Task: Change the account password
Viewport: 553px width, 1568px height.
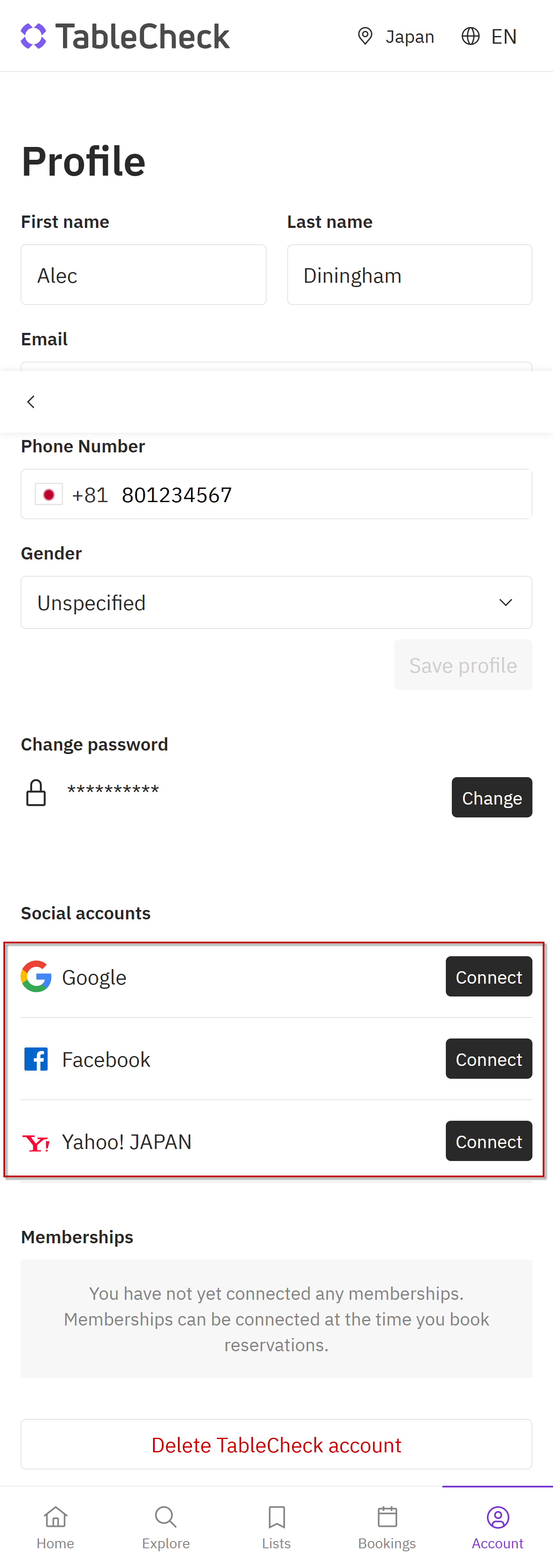Action: click(492, 797)
